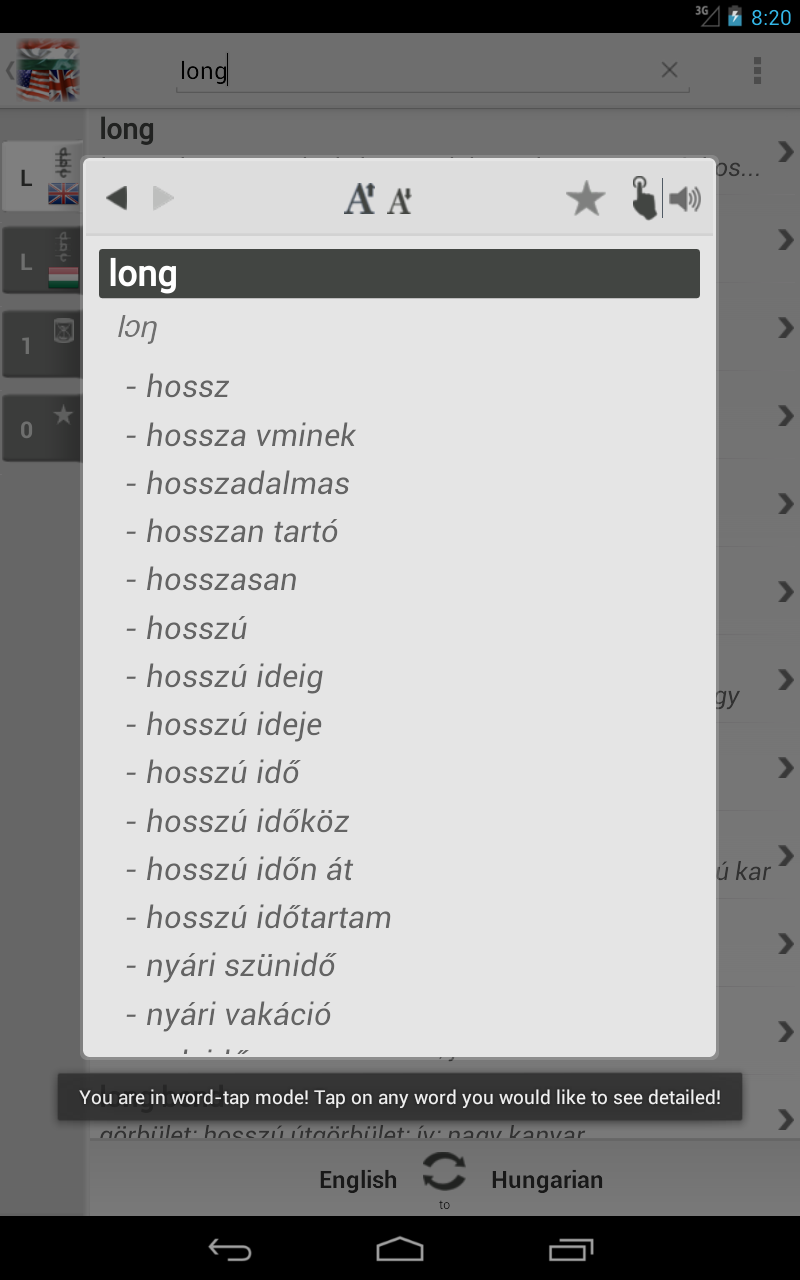Click inside the search input showing 'long'

(400, 70)
